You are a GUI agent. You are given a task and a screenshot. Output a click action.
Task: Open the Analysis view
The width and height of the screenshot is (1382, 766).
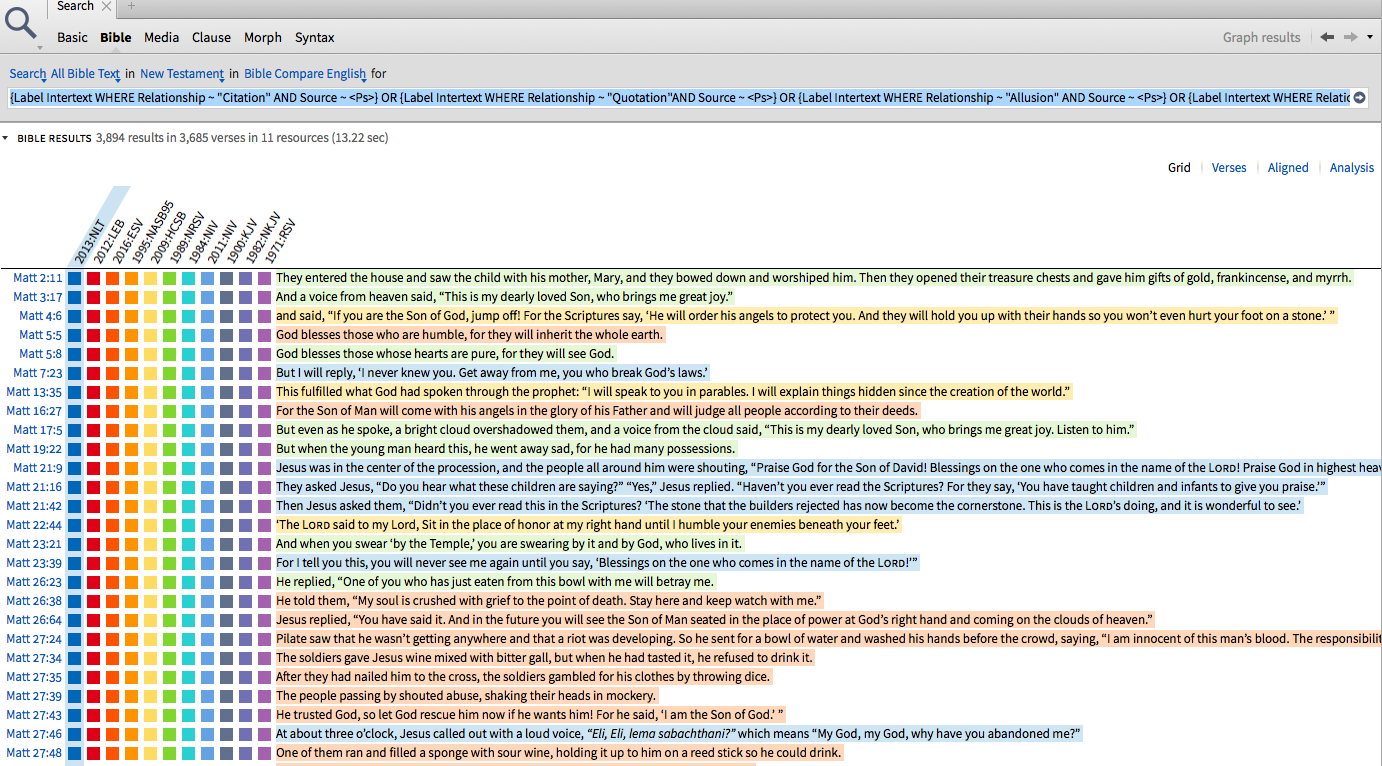pos(1352,167)
